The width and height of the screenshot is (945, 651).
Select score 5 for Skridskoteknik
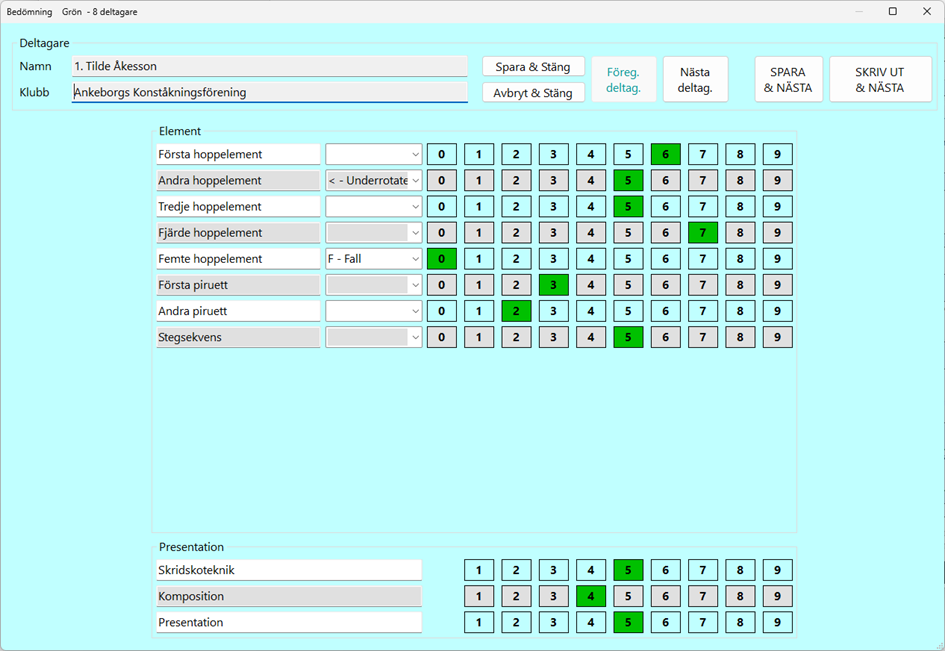[x=628, y=570]
